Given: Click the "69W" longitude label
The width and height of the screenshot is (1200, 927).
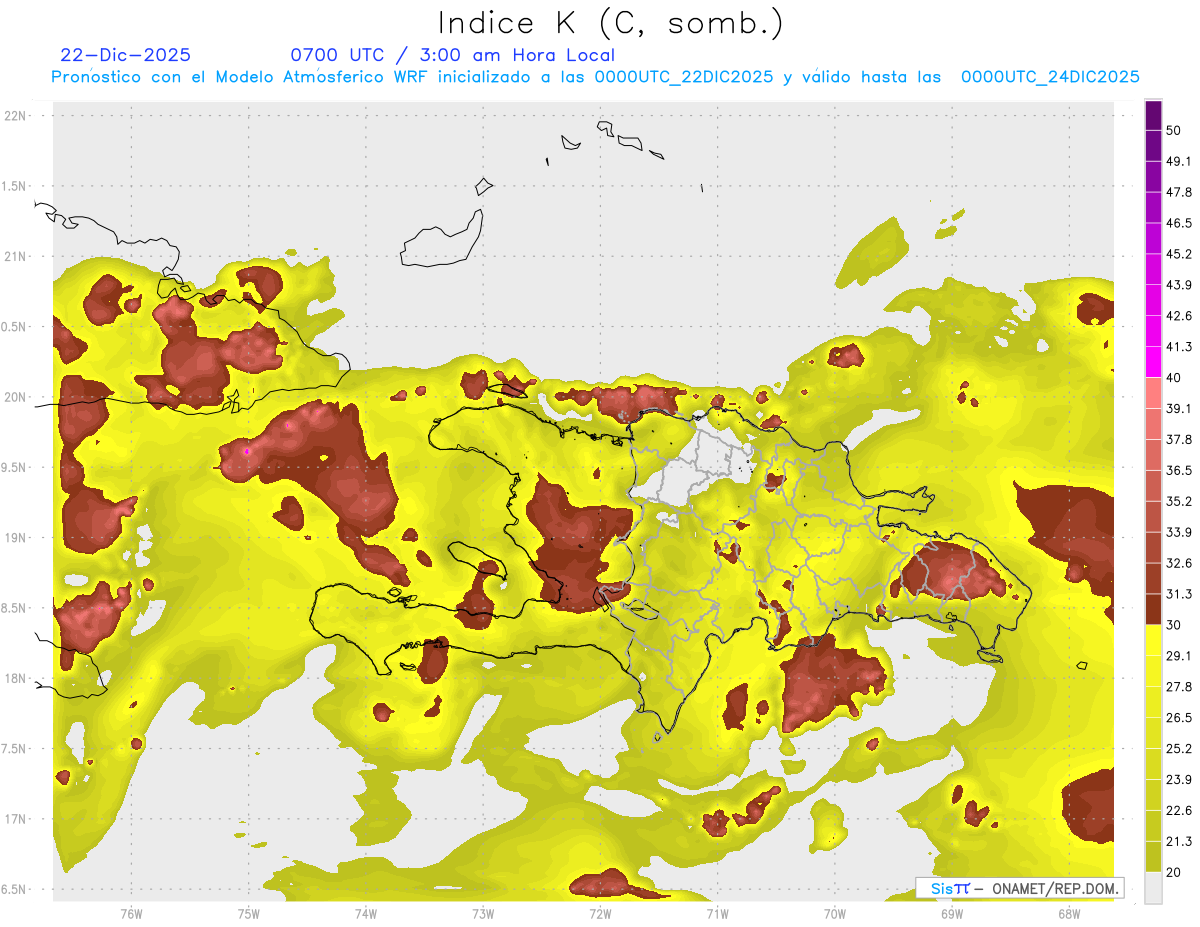Looking at the screenshot, I should tap(951, 914).
